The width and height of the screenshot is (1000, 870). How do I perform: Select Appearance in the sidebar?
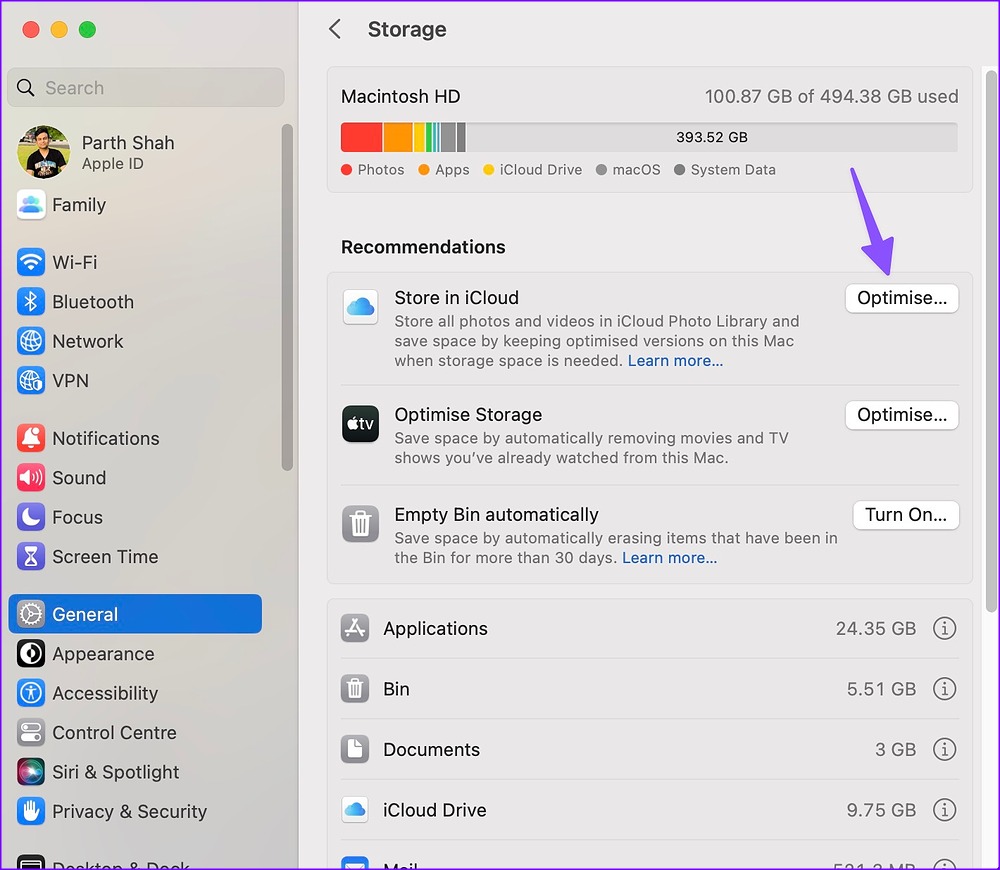[x=103, y=654]
